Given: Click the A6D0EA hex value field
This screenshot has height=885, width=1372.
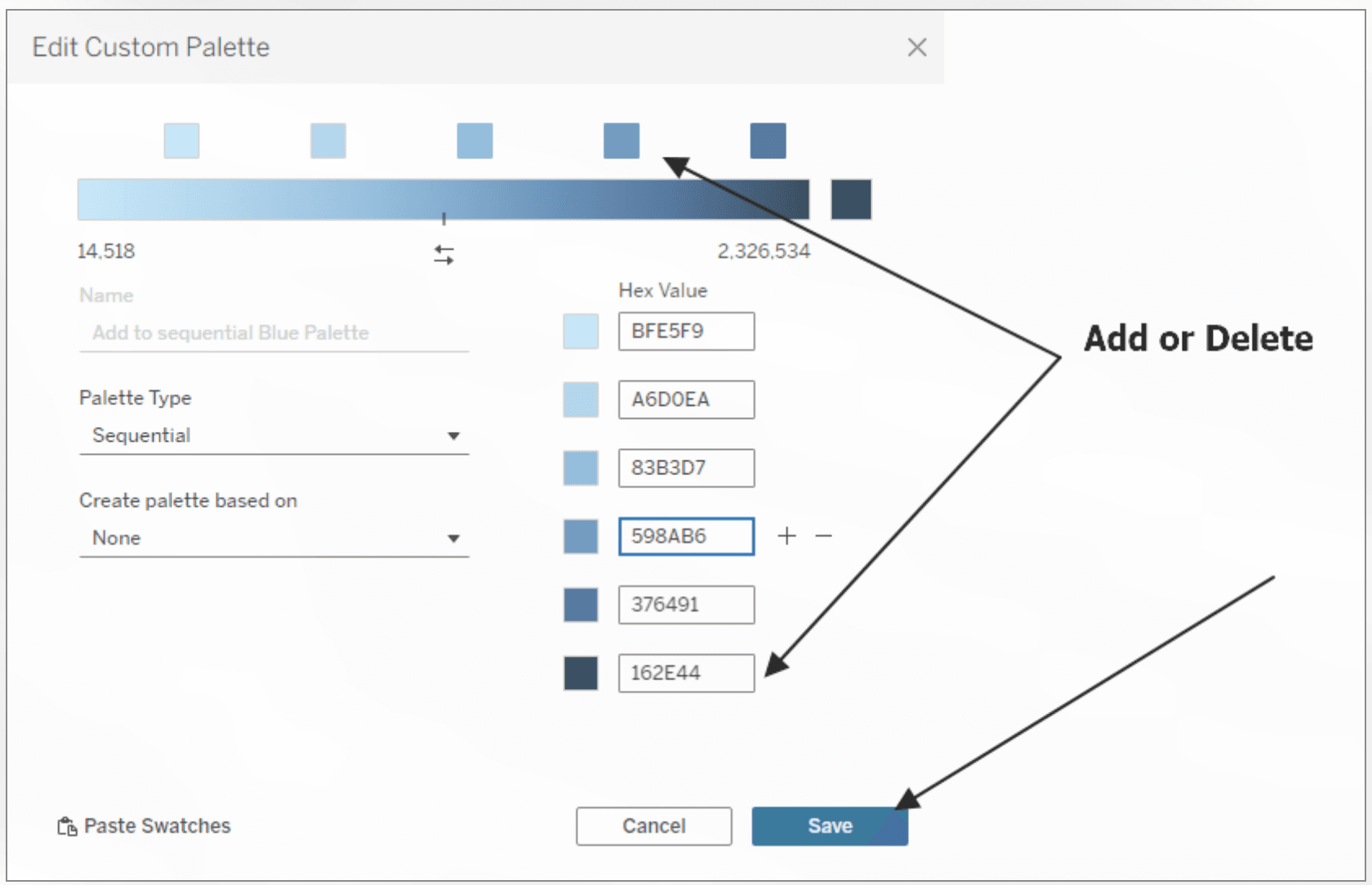Looking at the screenshot, I should click(686, 400).
